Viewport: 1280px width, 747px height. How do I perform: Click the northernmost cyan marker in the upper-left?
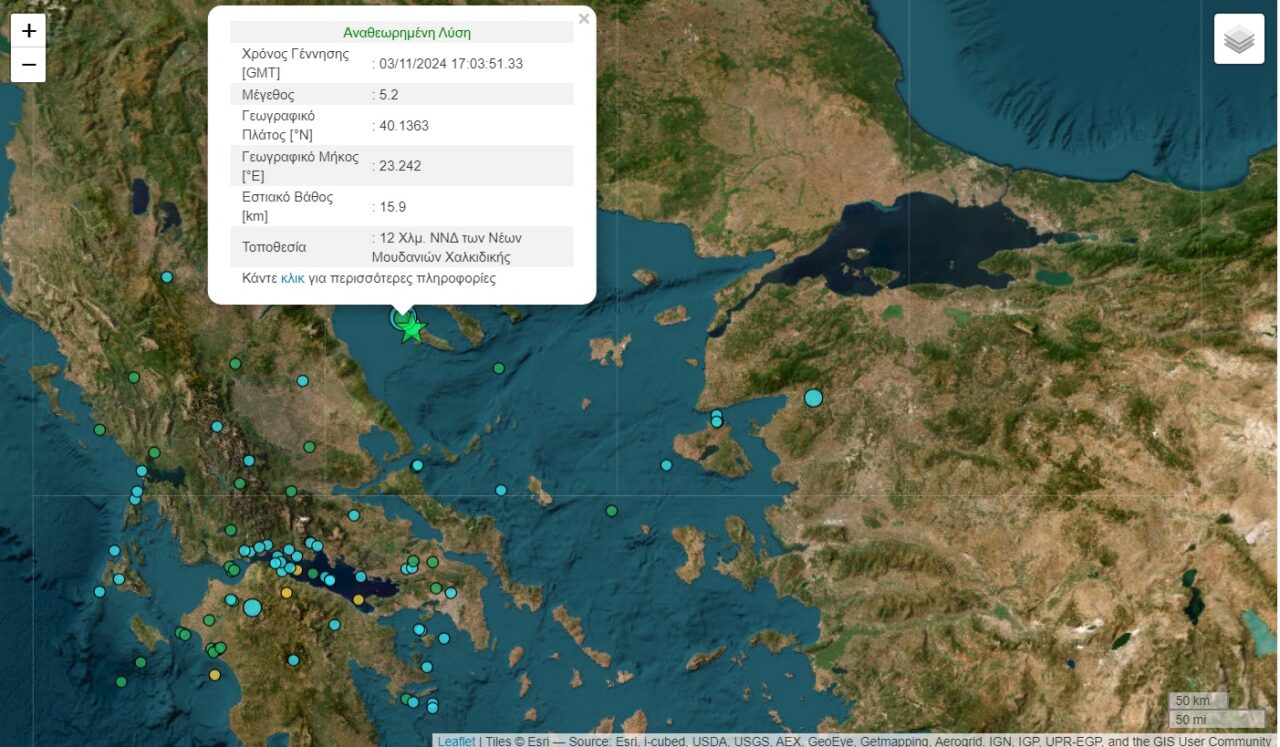[x=167, y=277]
